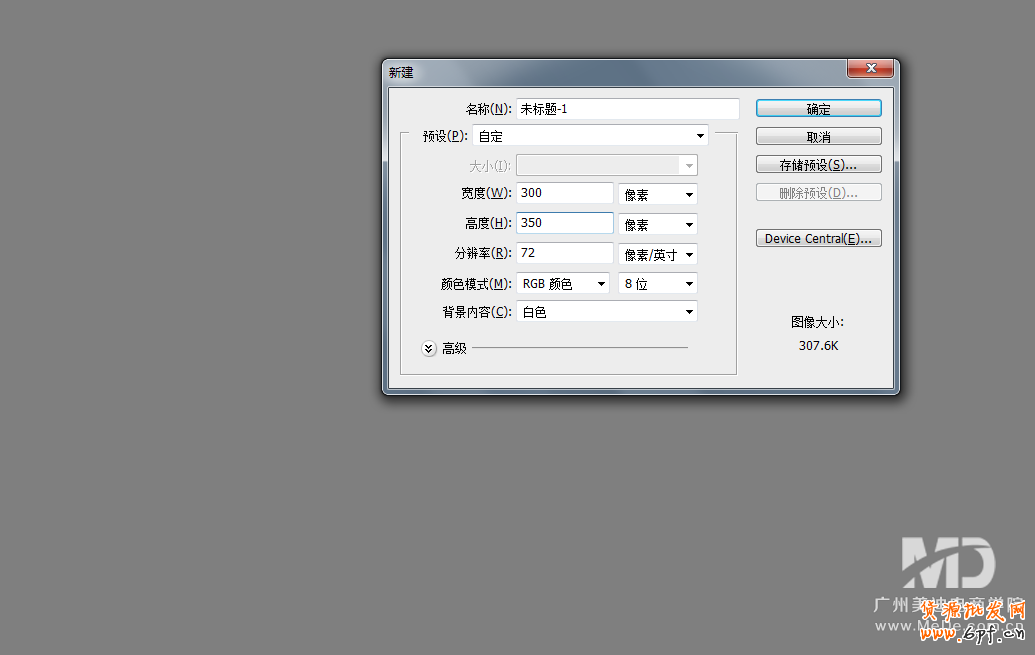This screenshot has height=655, width=1035.
Task: Click the 宽度 width value field
Action: tap(564, 193)
